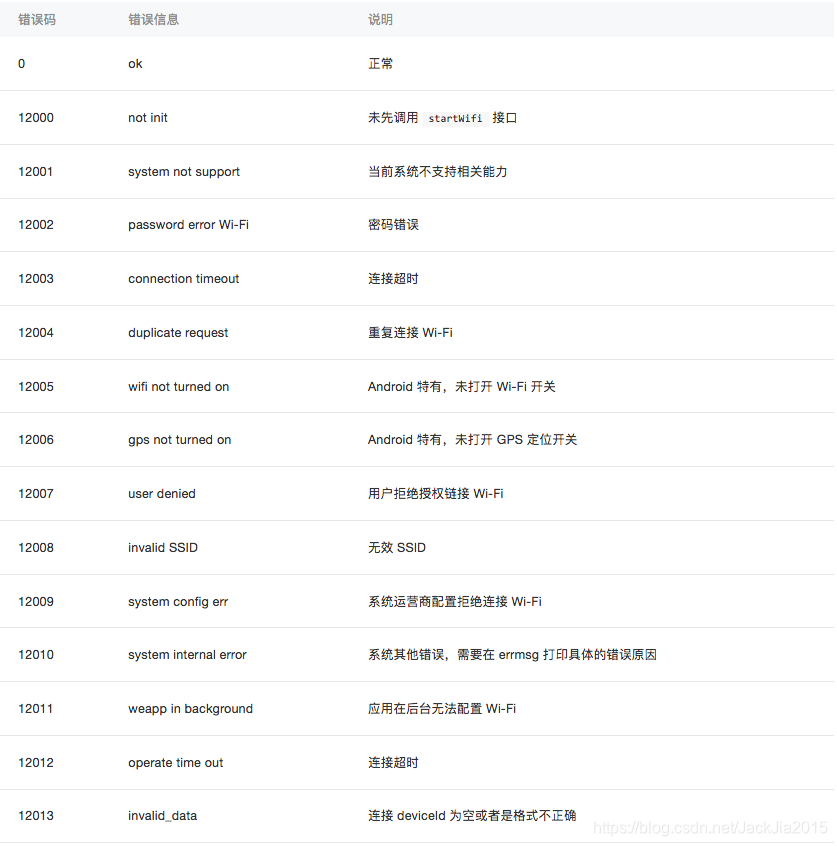Image resolution: width=837 pixels, height=846 pixels.
Task: Select 未打开 Wi-Fi 开关 description
Action: point(506,386)
